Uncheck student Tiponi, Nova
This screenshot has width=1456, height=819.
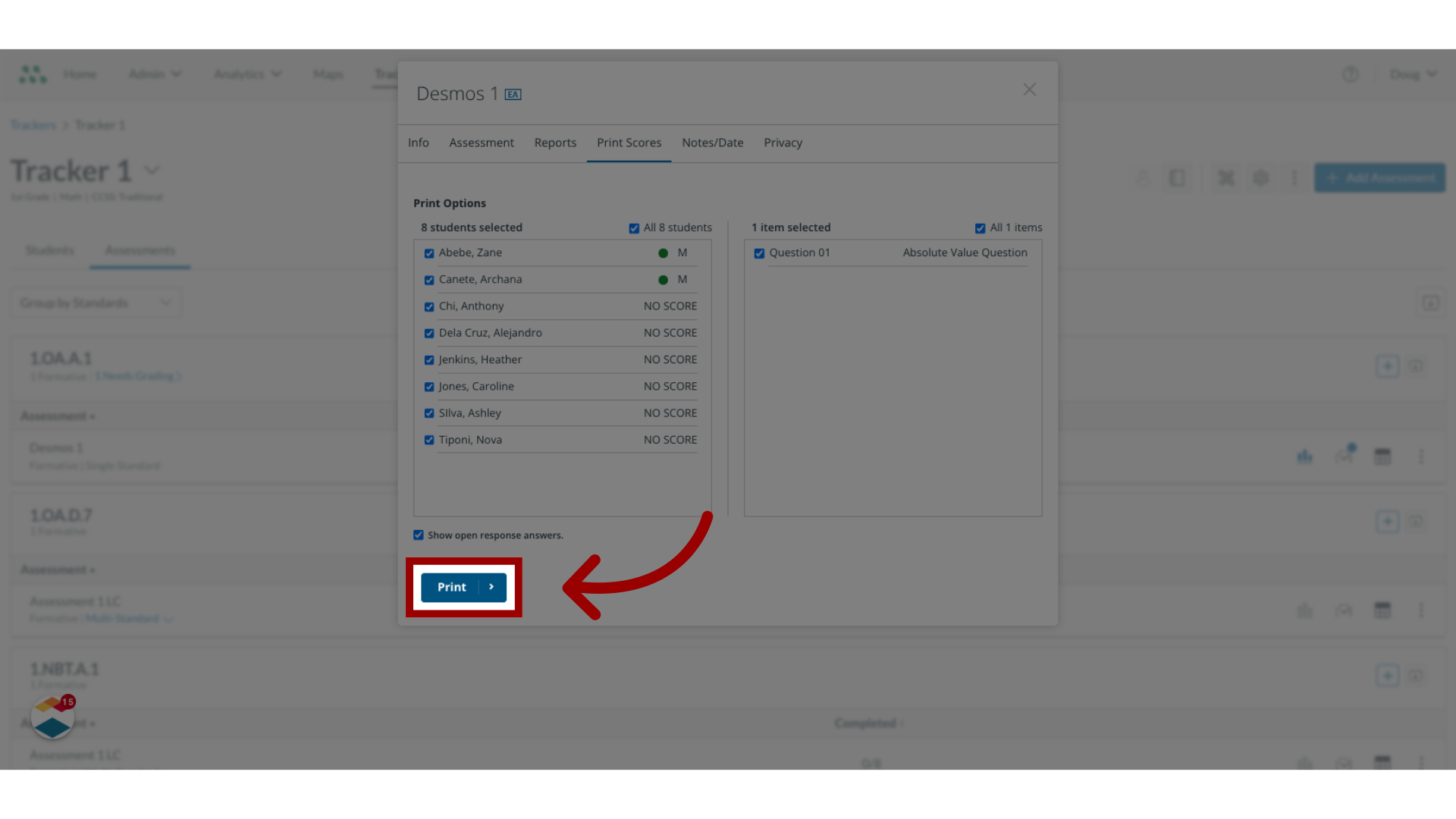pos(429,440)
